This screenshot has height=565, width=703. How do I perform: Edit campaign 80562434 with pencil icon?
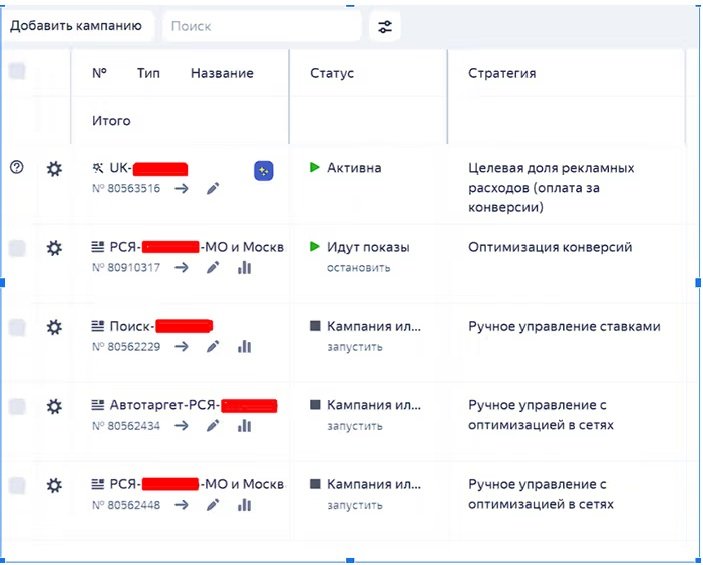tap(213, 426)
